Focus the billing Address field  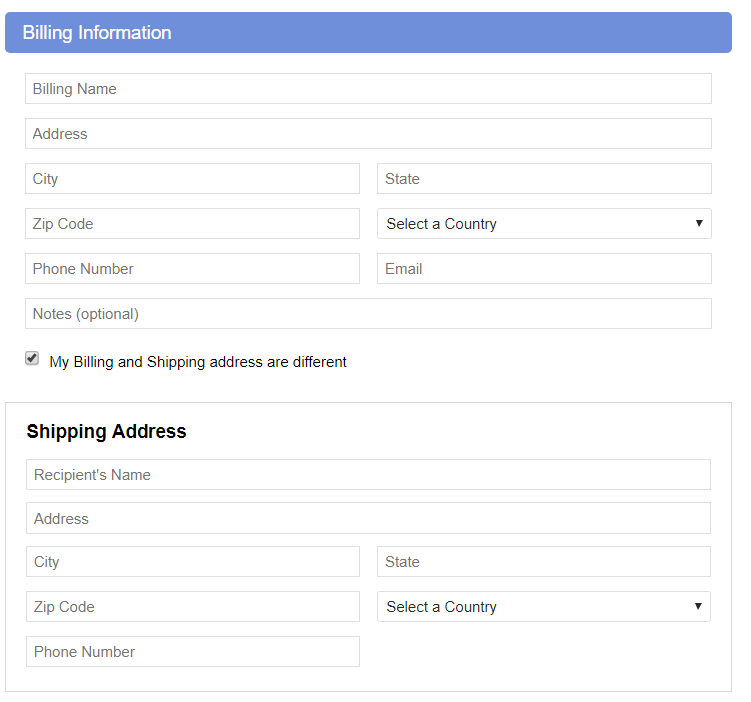click(368, 134)
